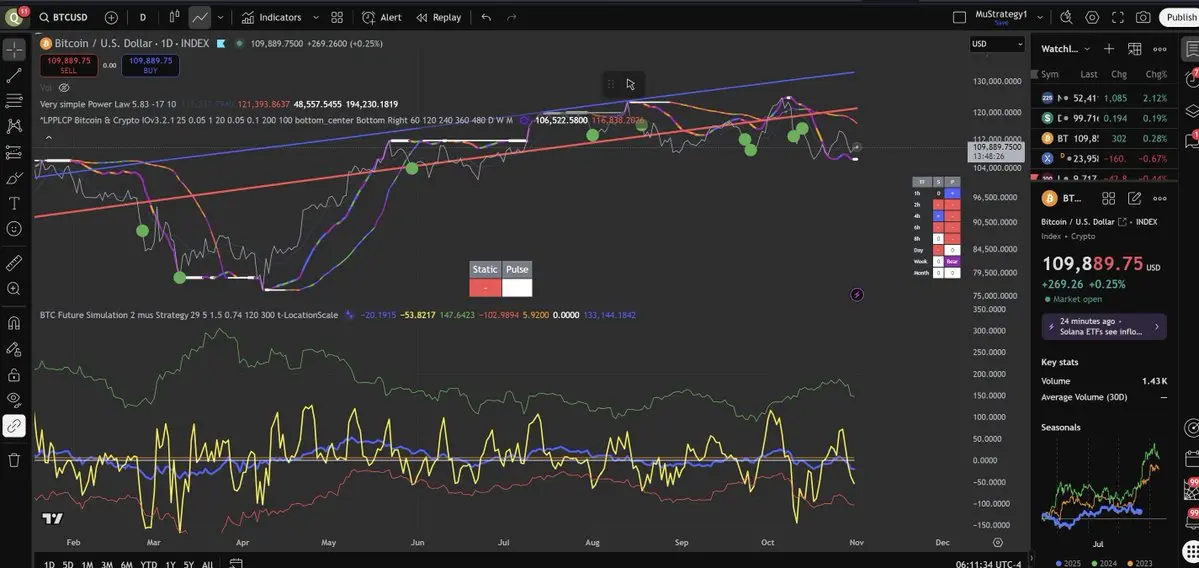The height and width of the screenshot is (568, 1199).
Task: Open chart settings hexagon gear
Action: [x=1092, y=17]
